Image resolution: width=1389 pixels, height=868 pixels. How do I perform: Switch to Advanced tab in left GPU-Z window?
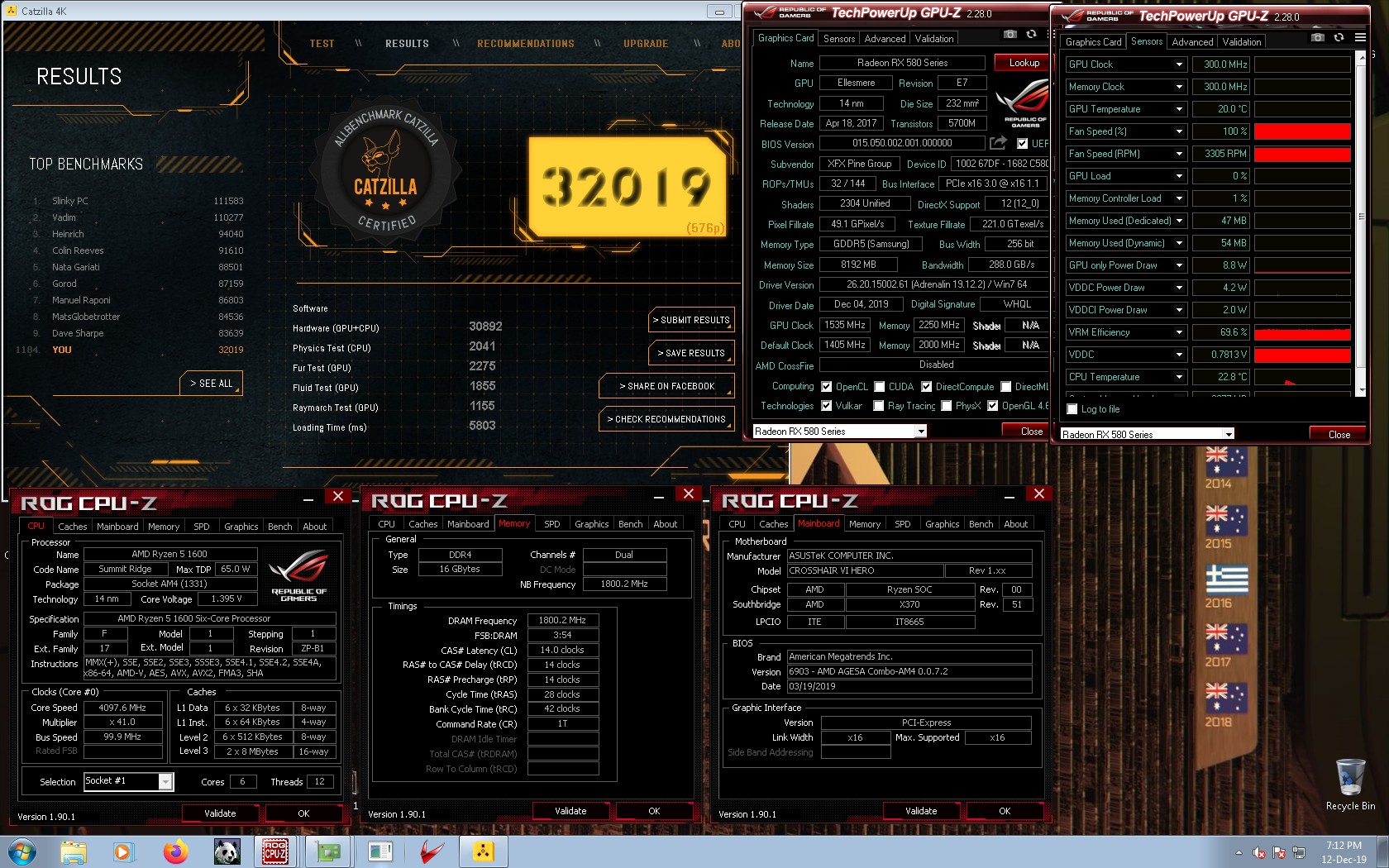884,39
